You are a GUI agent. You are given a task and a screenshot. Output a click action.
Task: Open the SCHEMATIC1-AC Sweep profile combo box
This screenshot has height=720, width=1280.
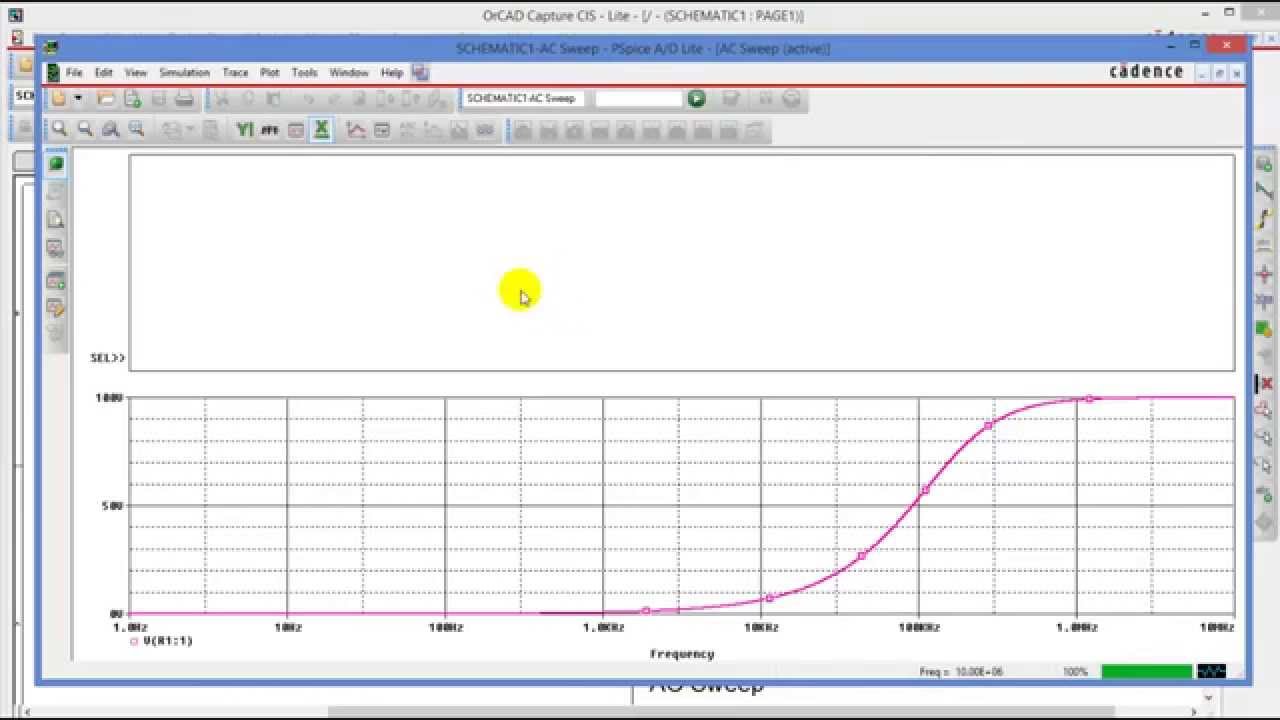[524, 98]
